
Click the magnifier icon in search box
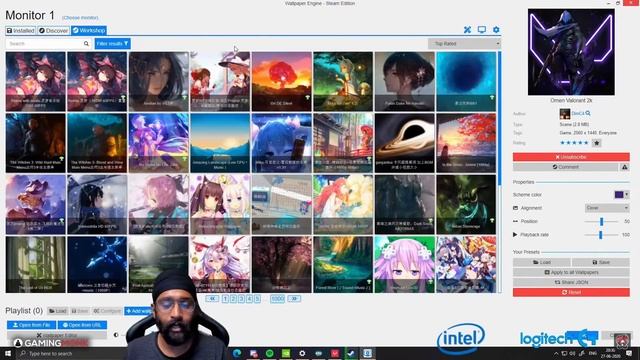[86, 44]
